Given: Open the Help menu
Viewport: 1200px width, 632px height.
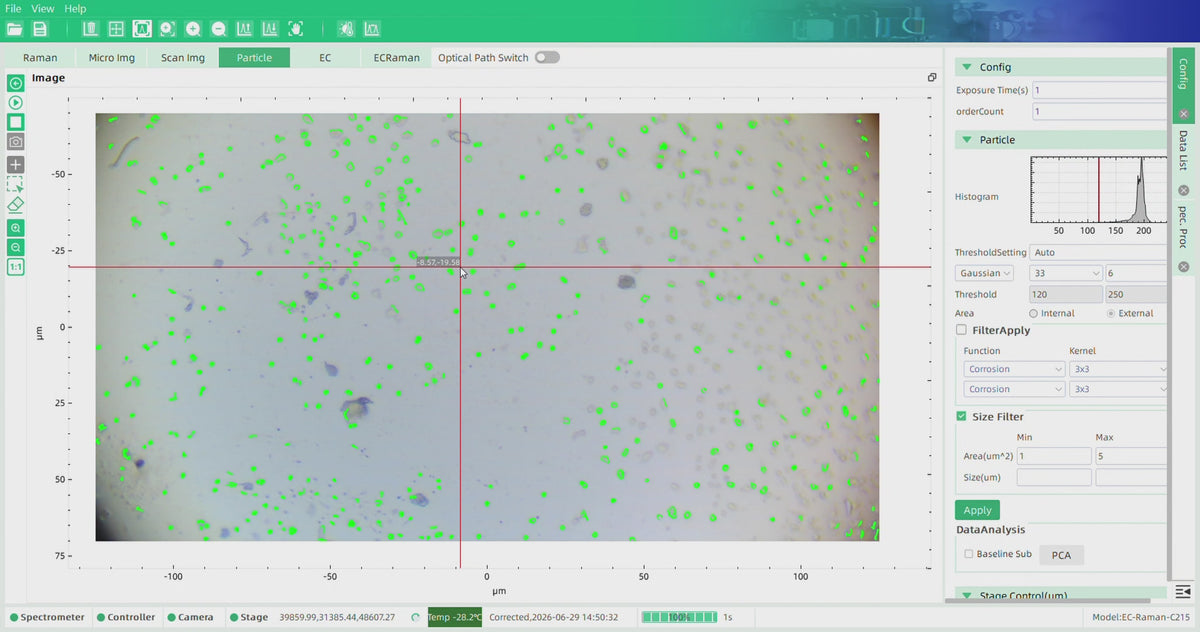Looking at the screenshot, I should 75,8.
